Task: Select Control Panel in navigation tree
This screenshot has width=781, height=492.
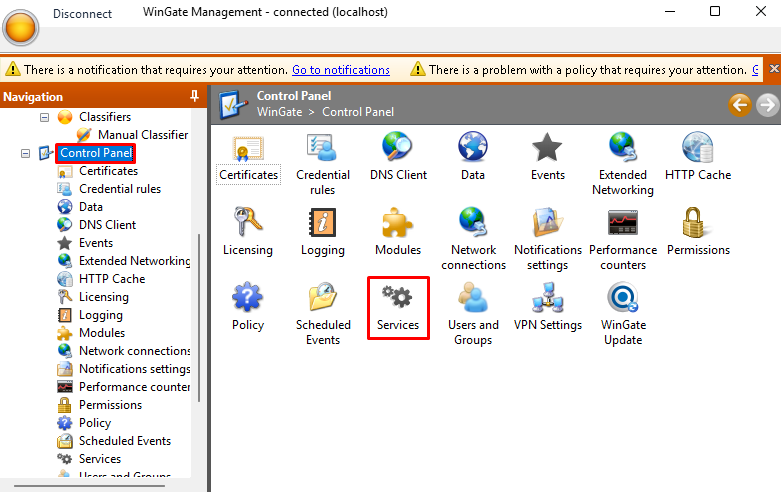Action: tap(96, 153)
